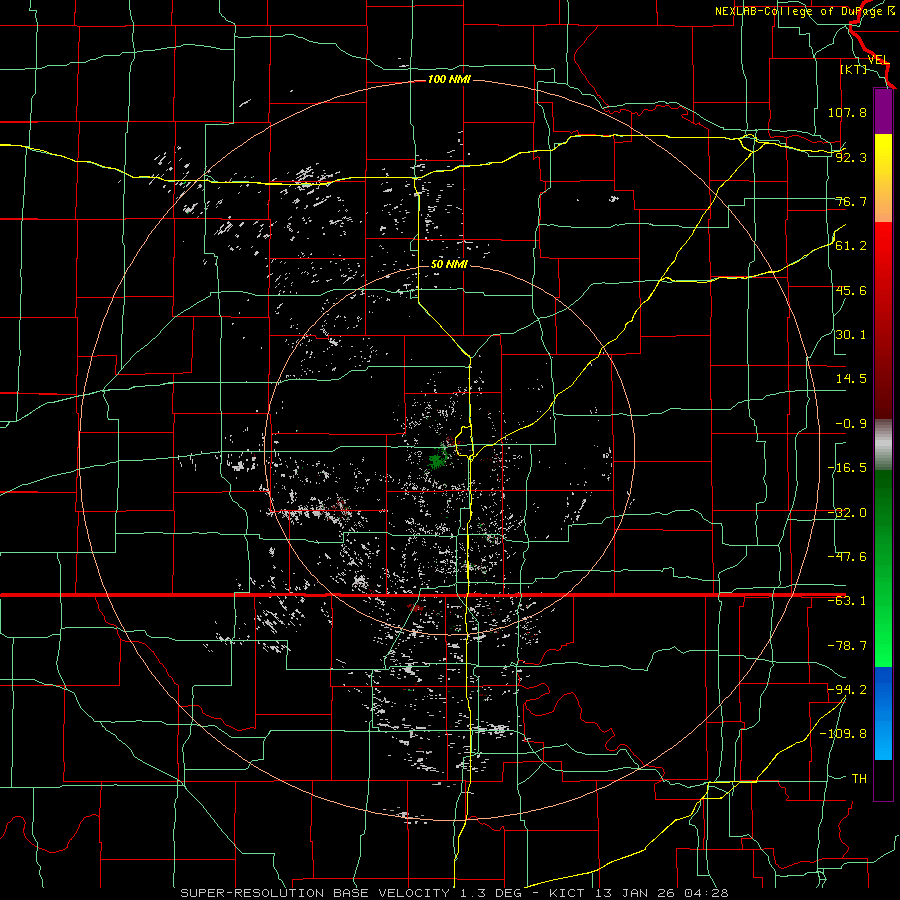Click the blue segment of velocity color bar

pos(883,713)
